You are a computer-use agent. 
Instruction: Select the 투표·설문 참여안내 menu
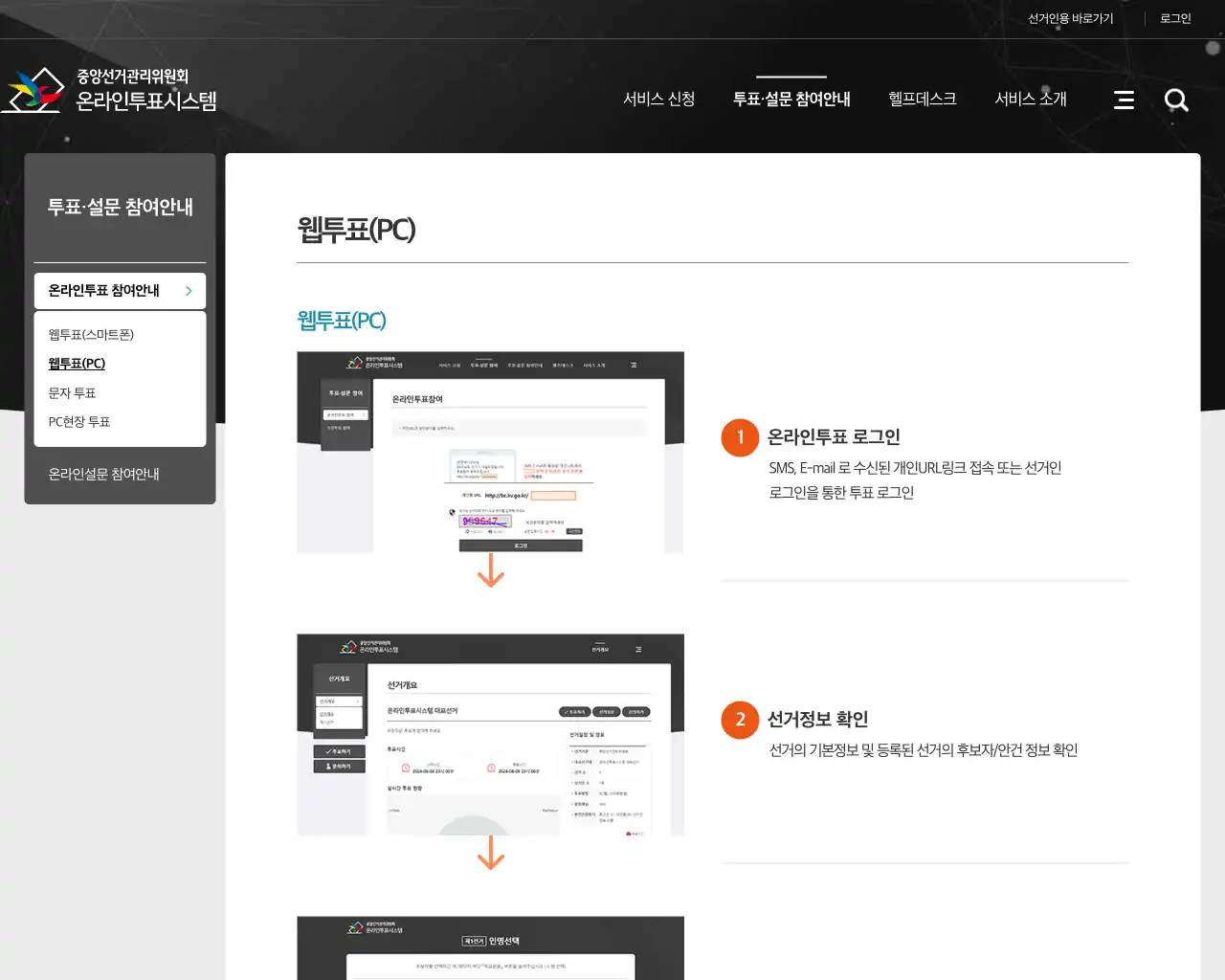coord(791,99)
